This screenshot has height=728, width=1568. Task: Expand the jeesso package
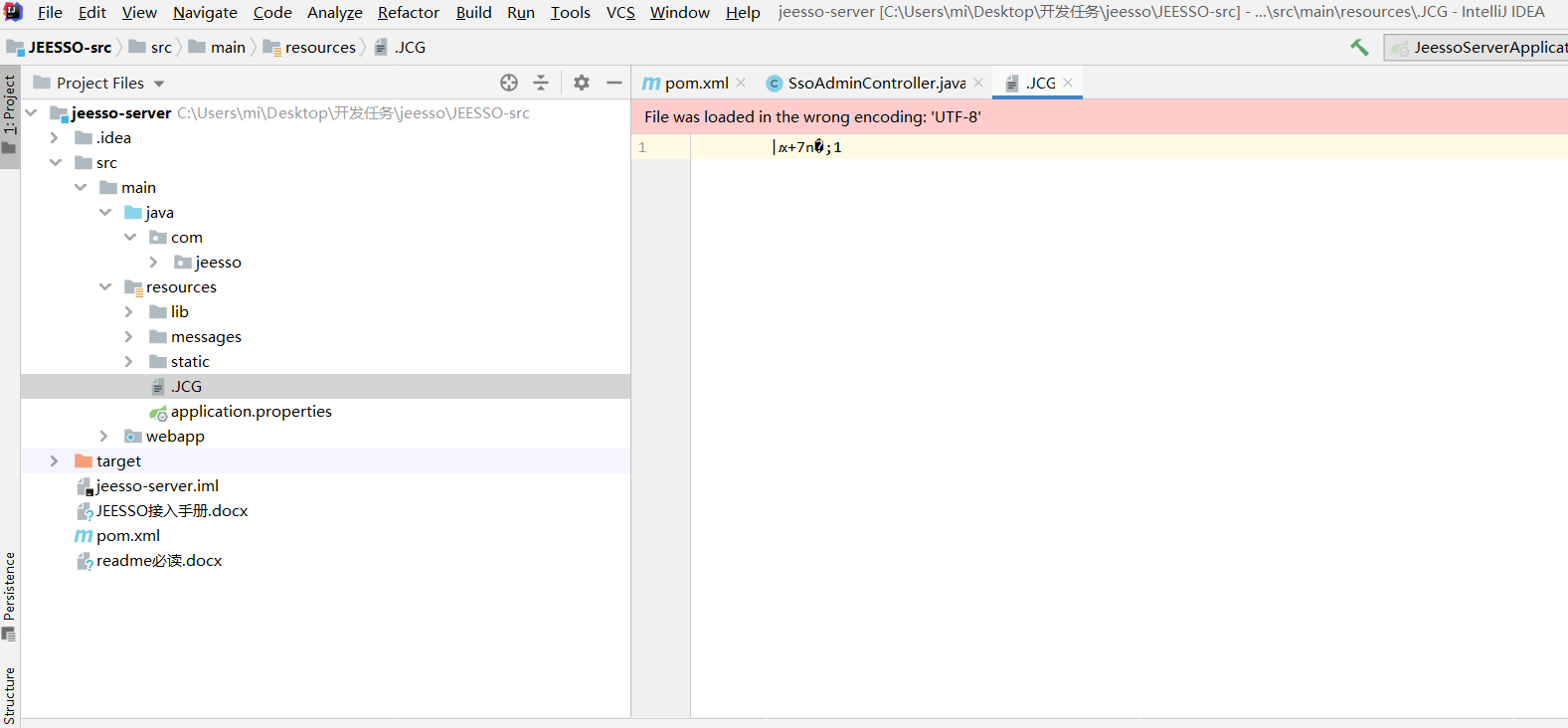coord(153,263)
